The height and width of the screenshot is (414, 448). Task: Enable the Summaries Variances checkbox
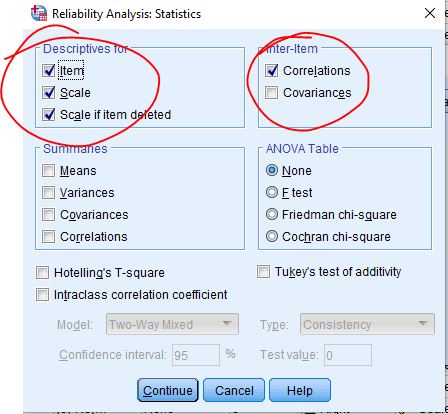(49, 193)
